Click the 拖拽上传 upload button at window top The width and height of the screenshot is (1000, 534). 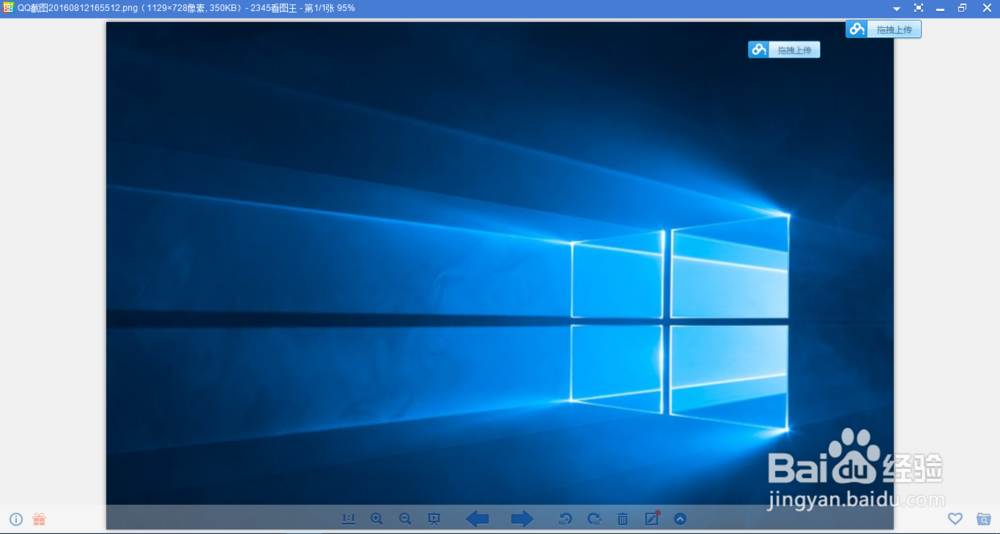click(x=883, y=29)
